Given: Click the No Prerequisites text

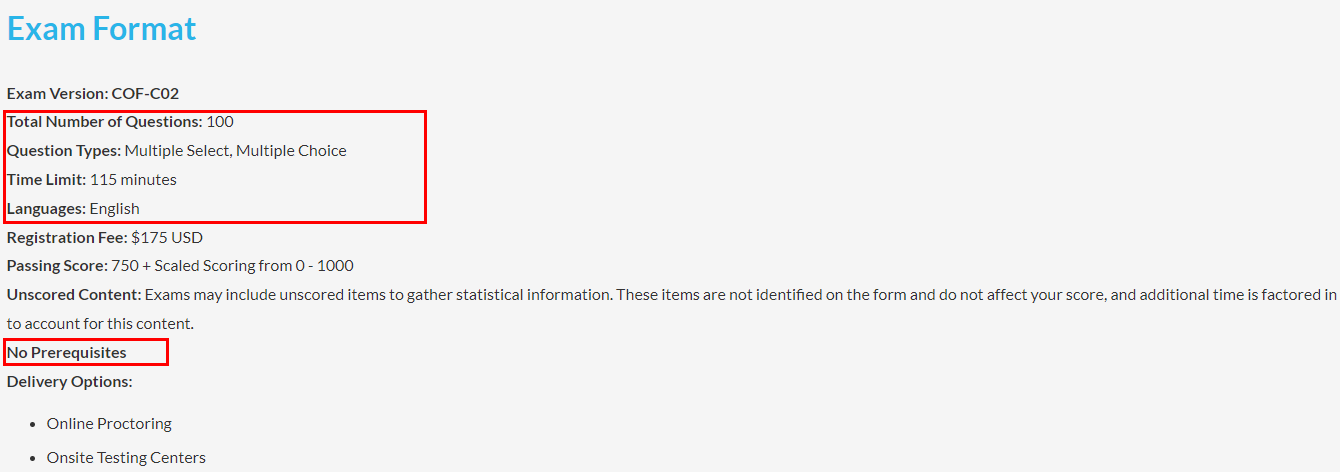Looking at the screenshot, I should pos(67,353).
